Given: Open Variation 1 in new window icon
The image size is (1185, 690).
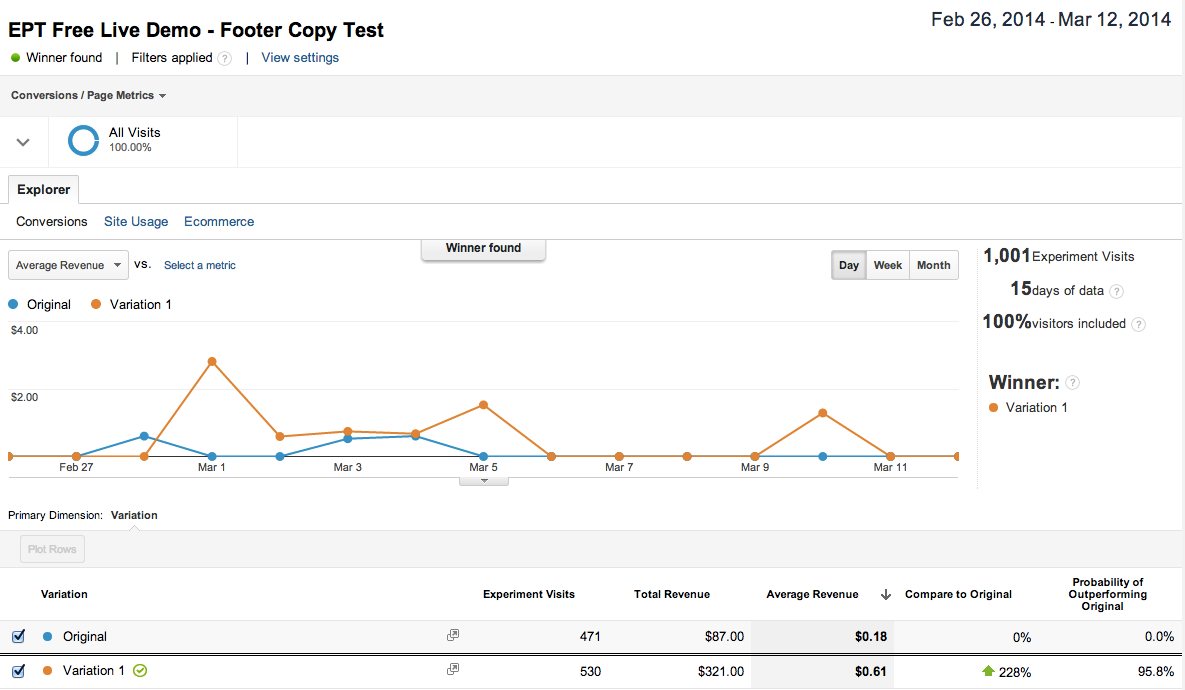Looking at the screenshot, I should 453,669.
